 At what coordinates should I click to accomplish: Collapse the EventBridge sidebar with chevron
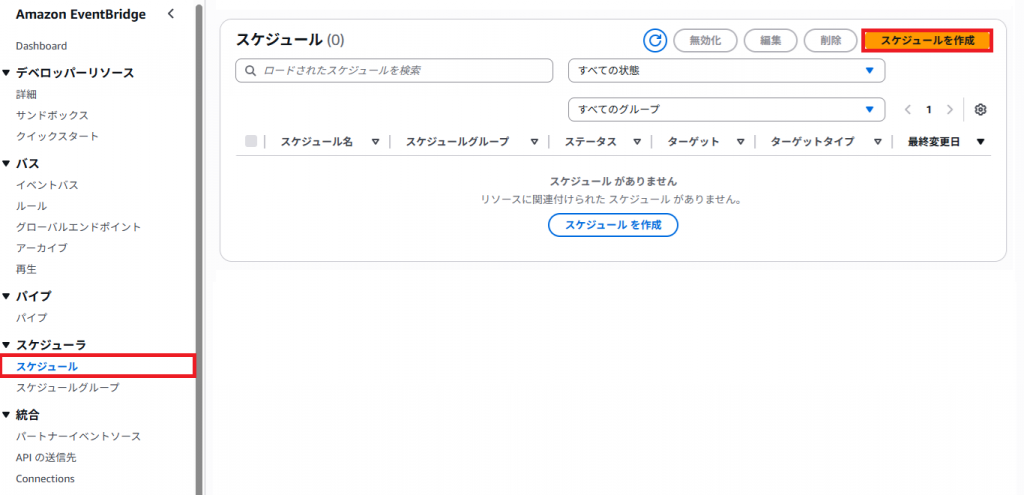(x=171, y=13)
